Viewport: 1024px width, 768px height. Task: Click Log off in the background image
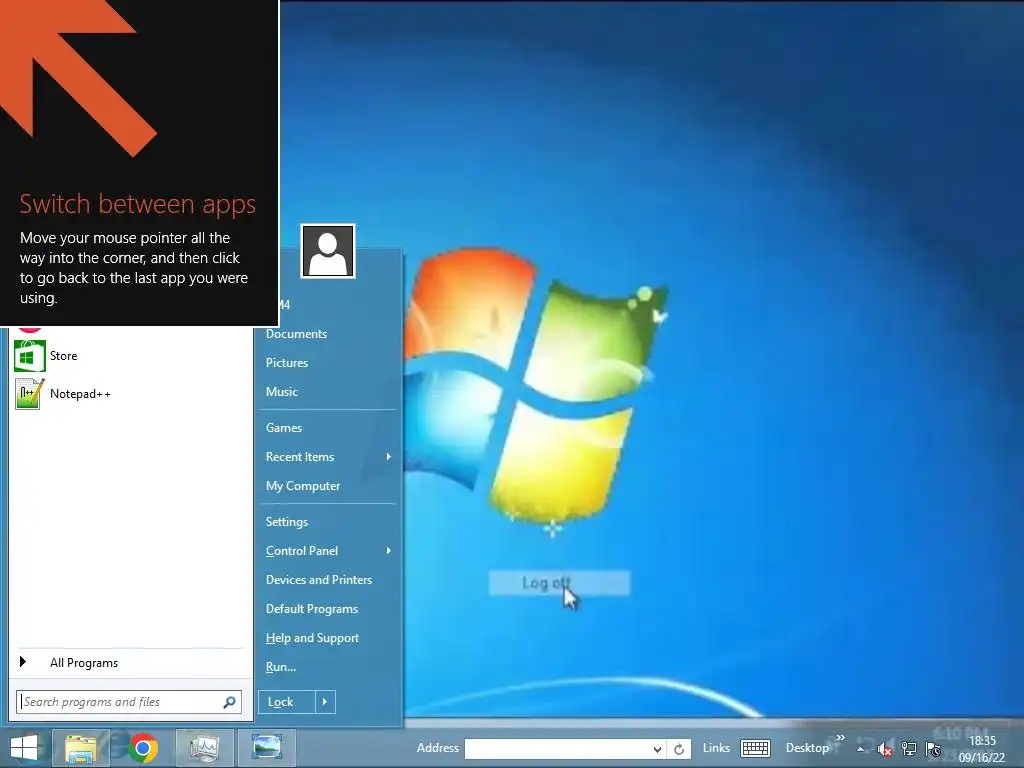547,583
